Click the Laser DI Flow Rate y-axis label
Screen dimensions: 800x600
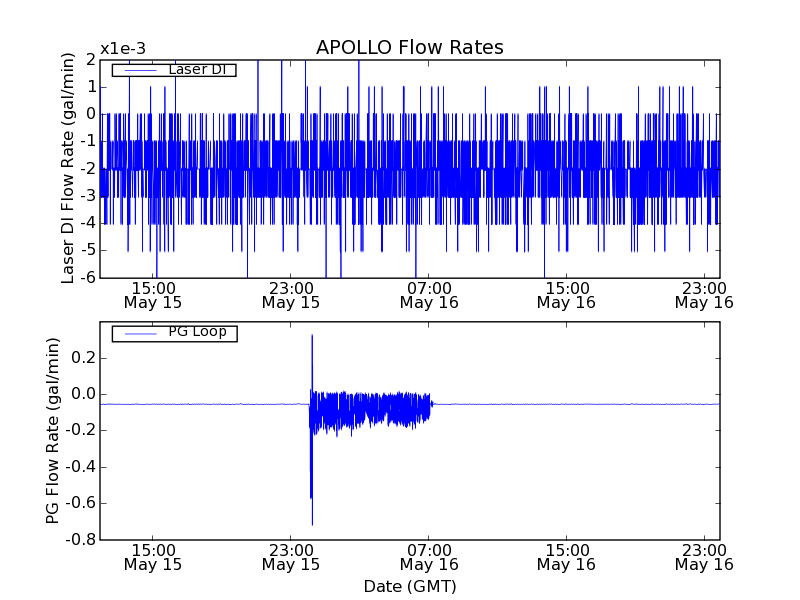point(69,168)
